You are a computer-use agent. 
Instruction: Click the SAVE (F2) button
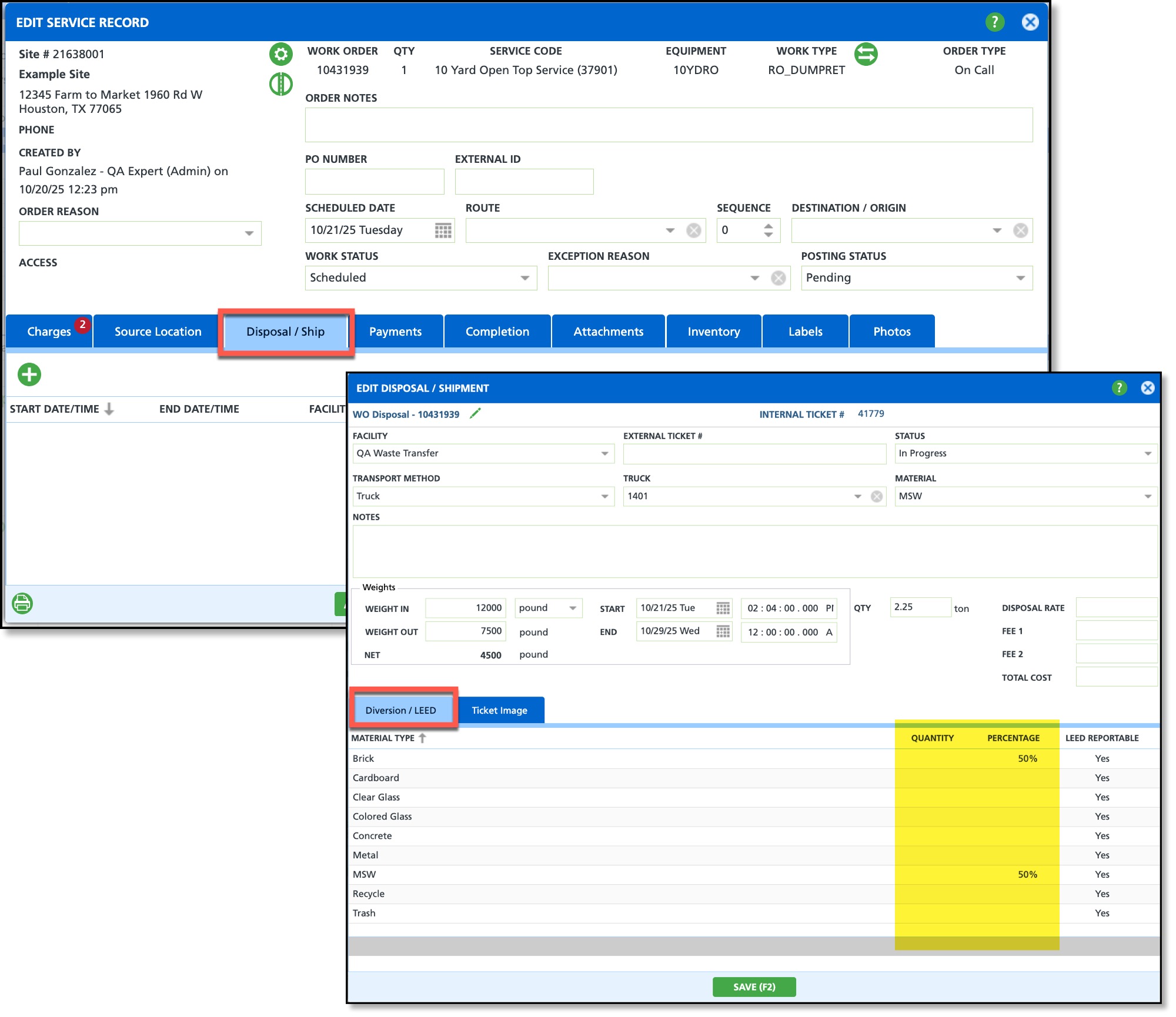click(x=754, y=986)
